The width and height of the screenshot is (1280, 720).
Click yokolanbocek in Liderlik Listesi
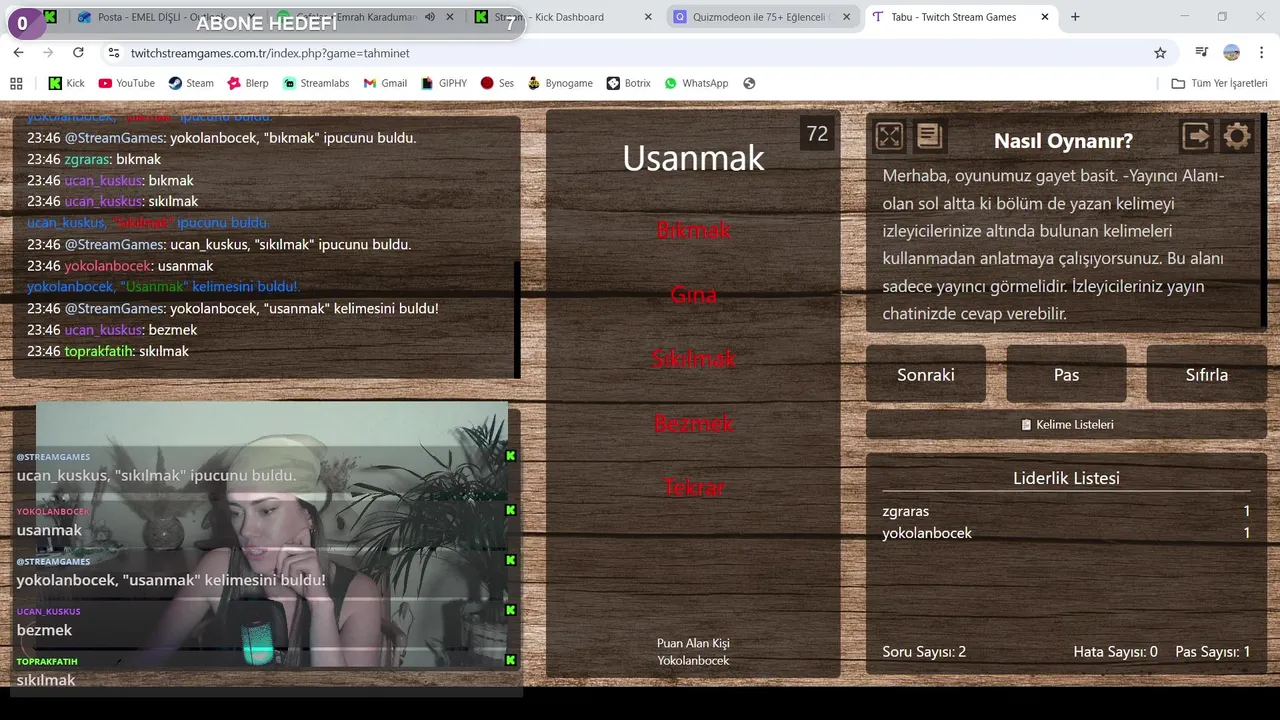pyautogui.click(x=927, y=533)
